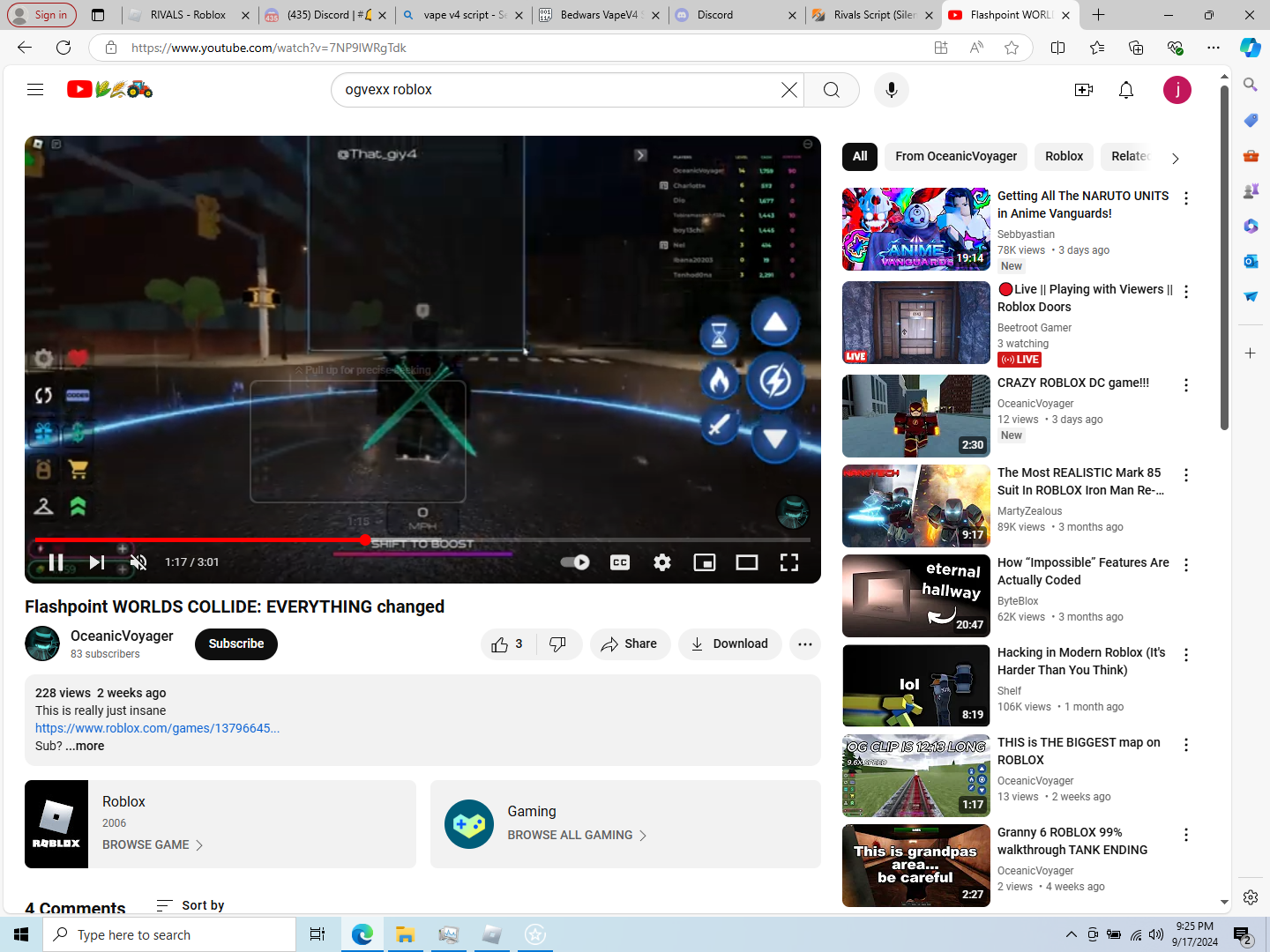Skip to the next video
The image size is (1270, 952).
[x=97, y=562]
